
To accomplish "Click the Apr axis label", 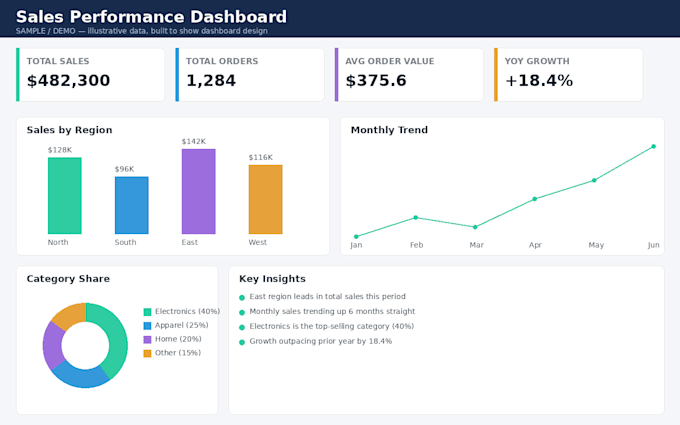I will (x=535, y=245).
